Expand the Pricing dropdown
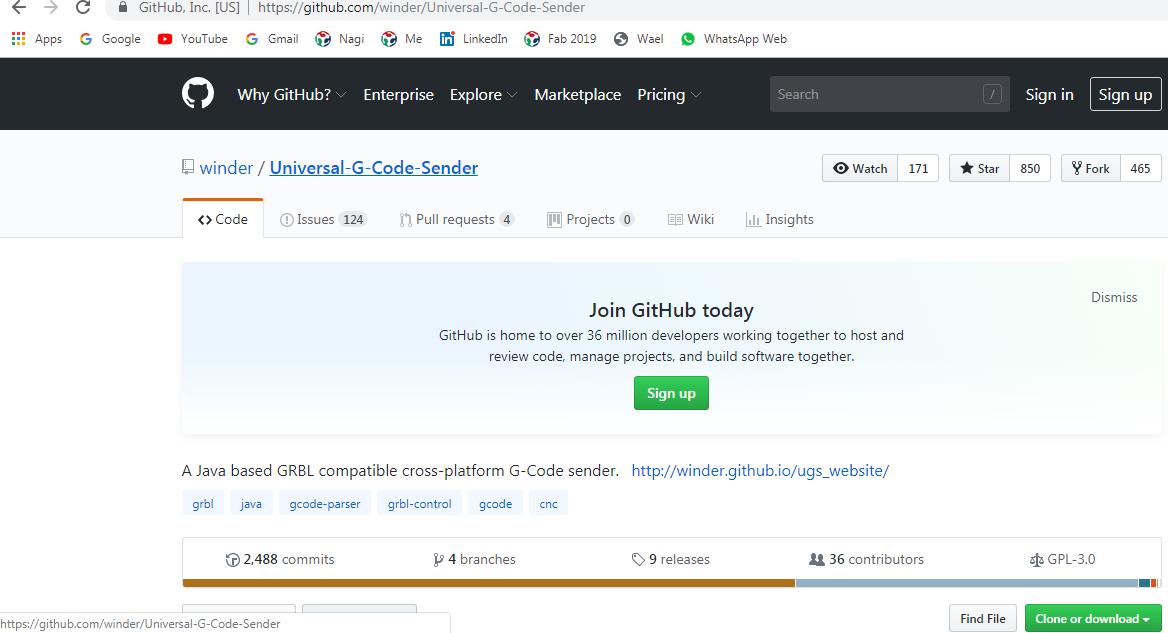 [x=669, y=95]
